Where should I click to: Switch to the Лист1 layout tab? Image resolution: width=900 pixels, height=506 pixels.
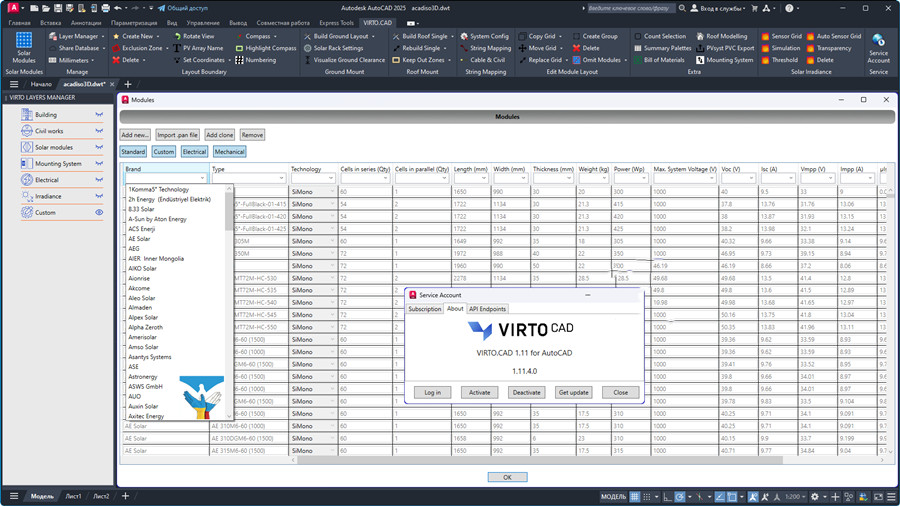click(73, 496)
